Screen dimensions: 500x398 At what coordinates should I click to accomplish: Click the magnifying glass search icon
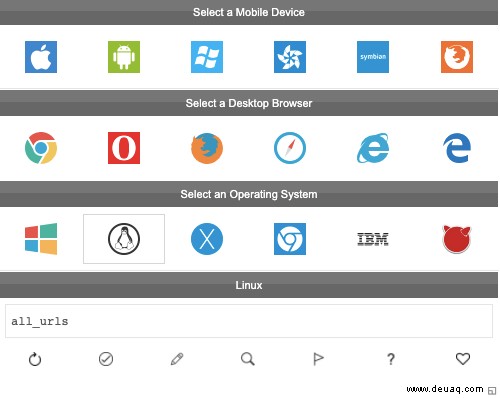click(248, 359)
